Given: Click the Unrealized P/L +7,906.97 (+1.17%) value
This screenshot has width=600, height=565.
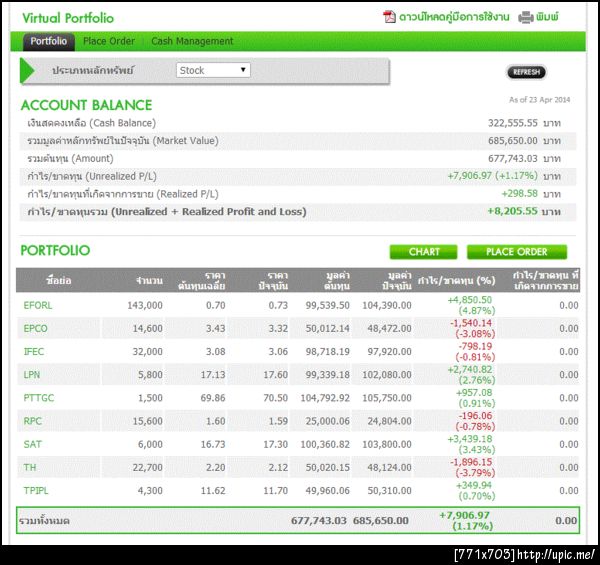Looking at the screenshot, I should [492, 176].
